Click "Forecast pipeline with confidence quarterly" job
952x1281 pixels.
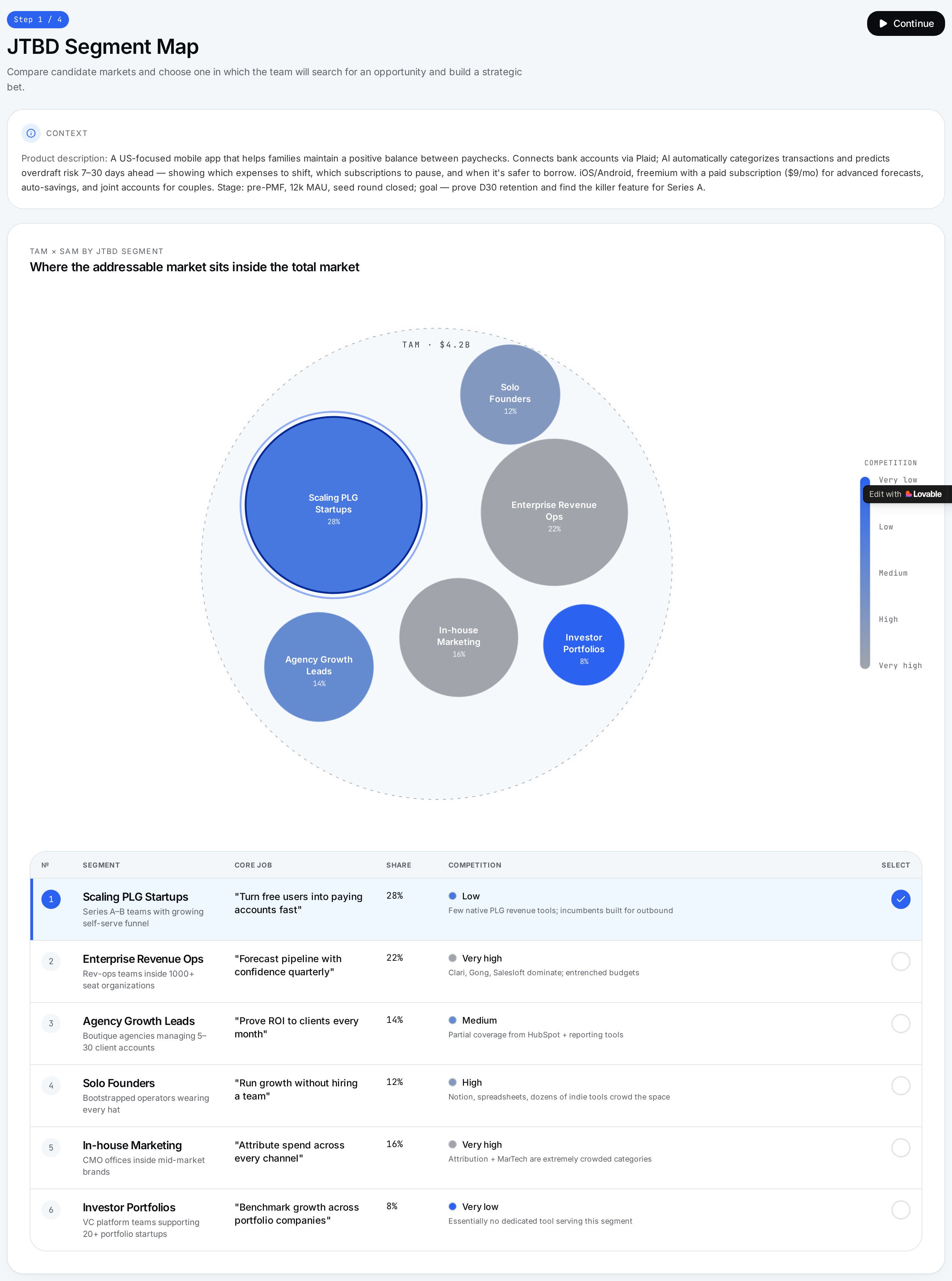pyautogui.click(x=288, y=966)
